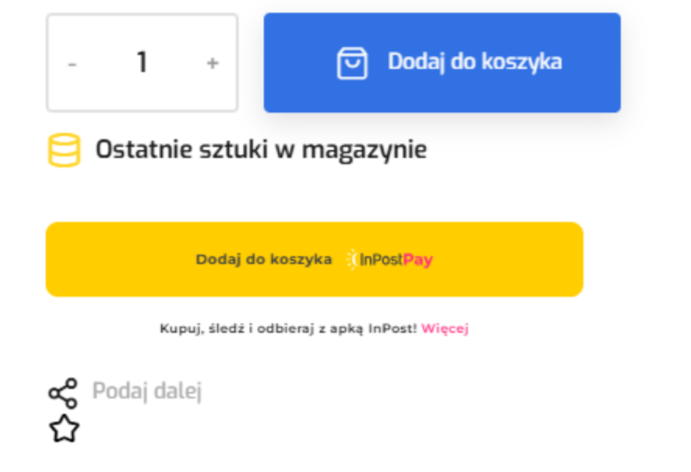The image size is (691, 472).
Task: Click the share icon next to Podaj dalej
Action: [x=63, y=393]
